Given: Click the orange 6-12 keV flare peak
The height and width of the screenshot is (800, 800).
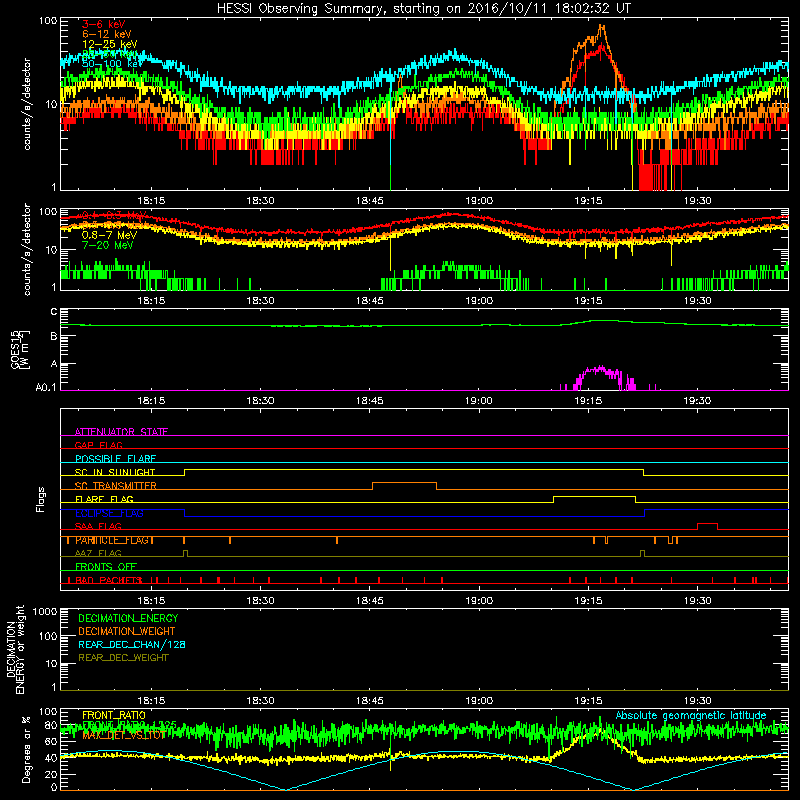Looking at the screenshot, I should pyautogui.click(x=602, y=28).
